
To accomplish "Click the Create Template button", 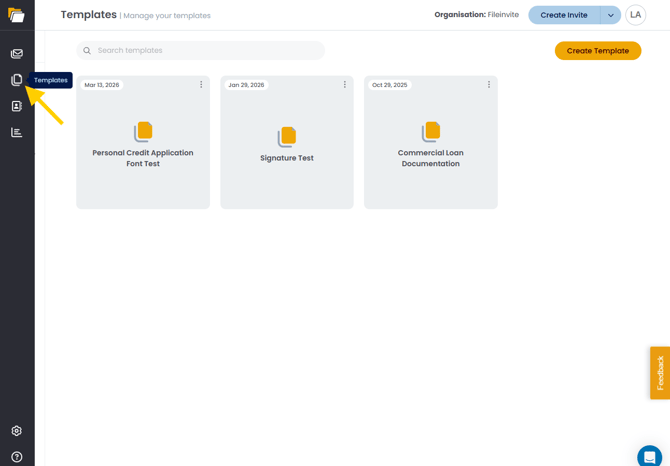I will tap(598, 51).
